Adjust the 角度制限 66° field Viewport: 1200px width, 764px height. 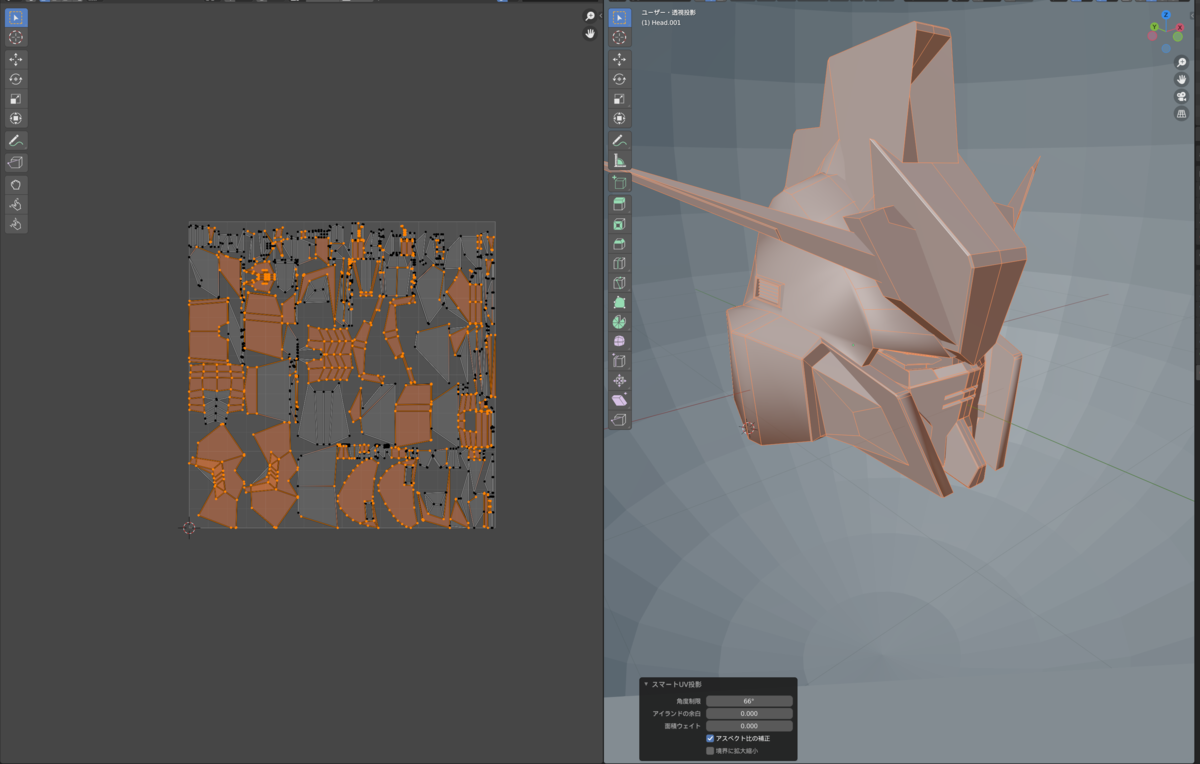click(749, 701)
